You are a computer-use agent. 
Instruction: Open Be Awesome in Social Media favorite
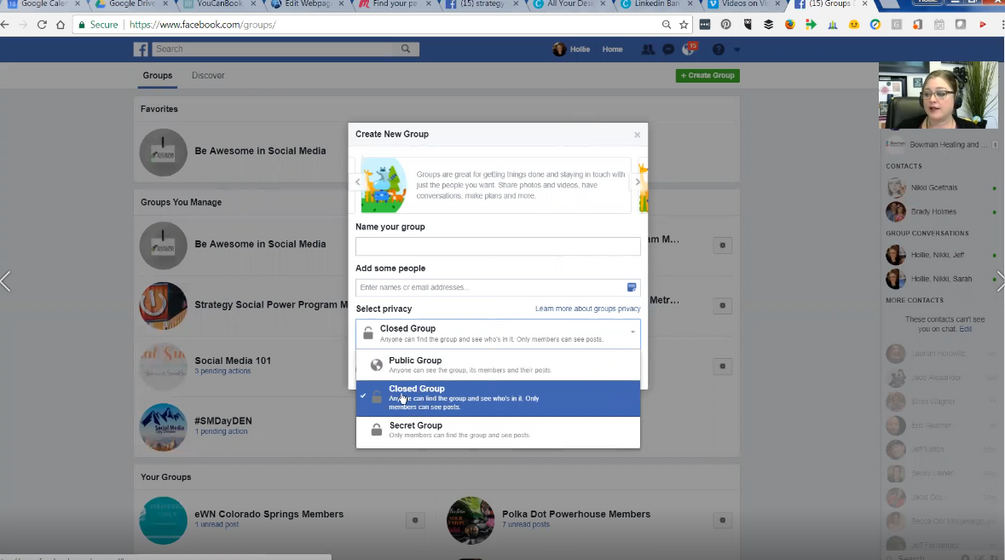[260, 151]
